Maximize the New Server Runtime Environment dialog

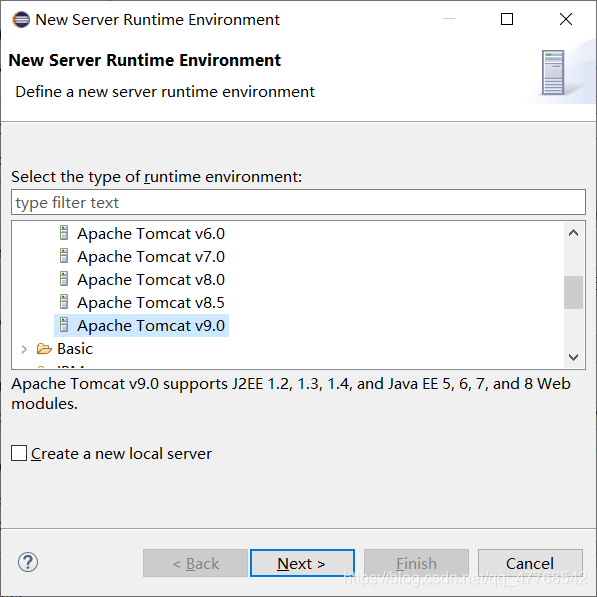[x=507, y=19]
